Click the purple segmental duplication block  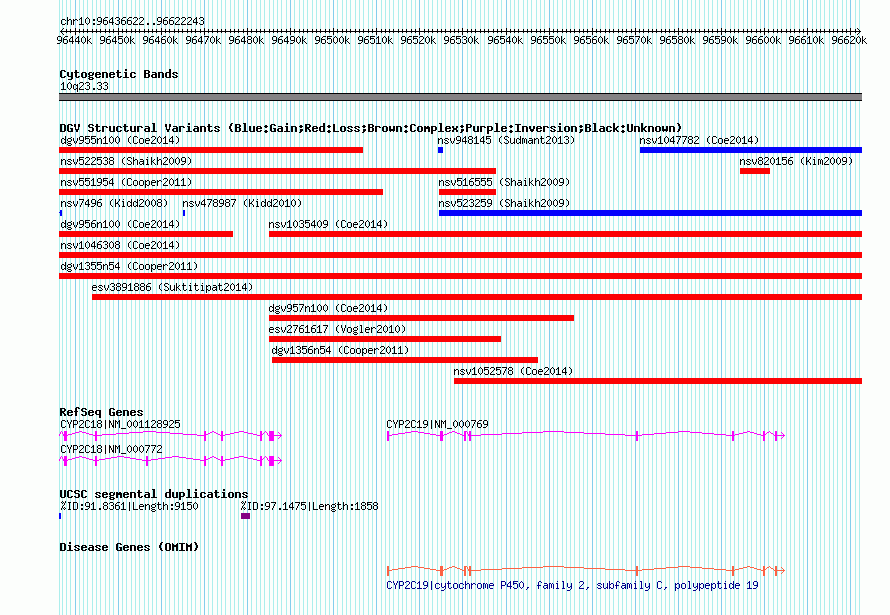[245, 516]
